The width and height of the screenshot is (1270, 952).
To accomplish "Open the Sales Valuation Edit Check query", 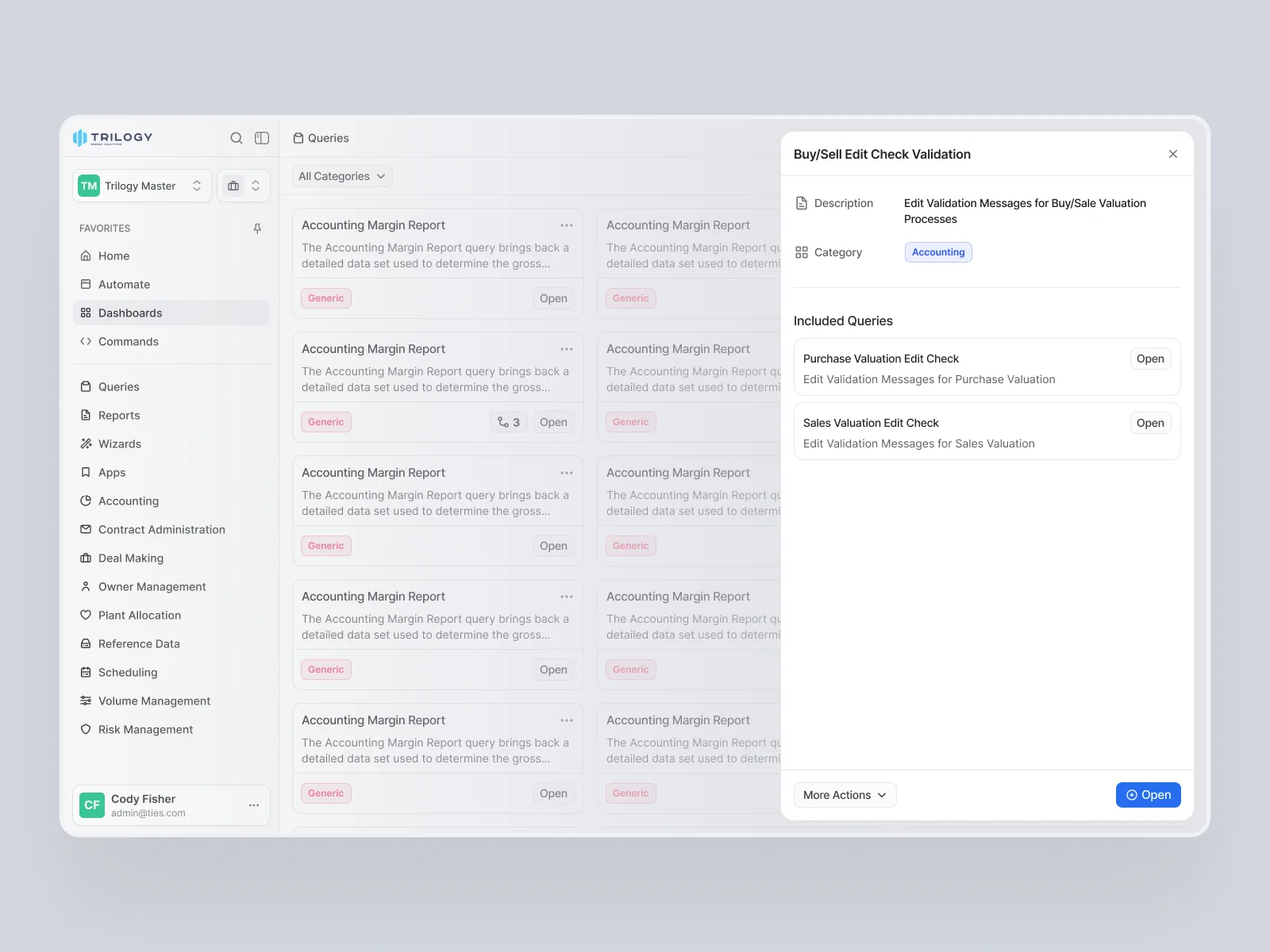I will pyautogui.click(x=1150, y=423).
